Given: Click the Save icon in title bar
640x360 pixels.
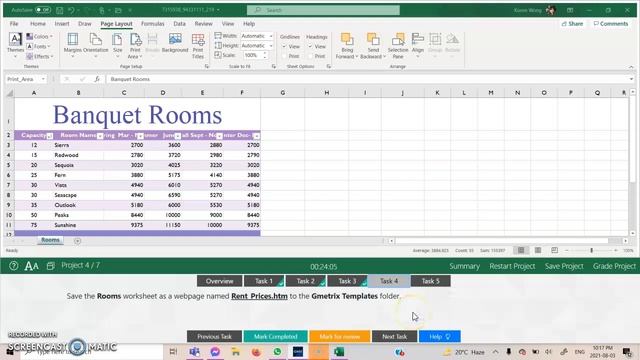Looking at the screenshot, I should 60,10.
